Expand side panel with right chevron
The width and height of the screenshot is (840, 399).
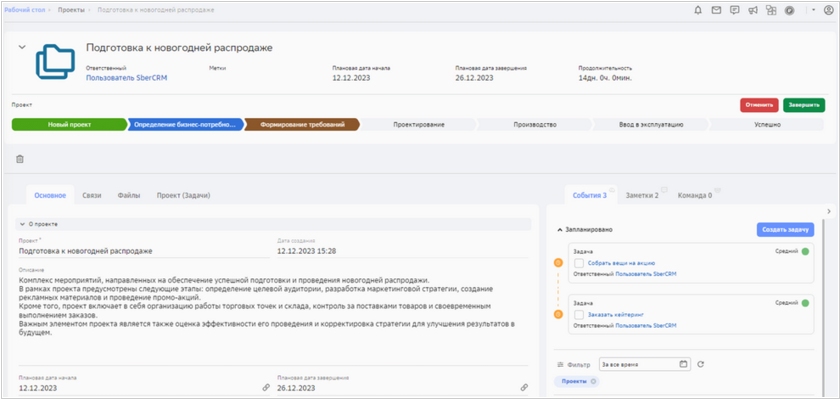pos(829,211)
